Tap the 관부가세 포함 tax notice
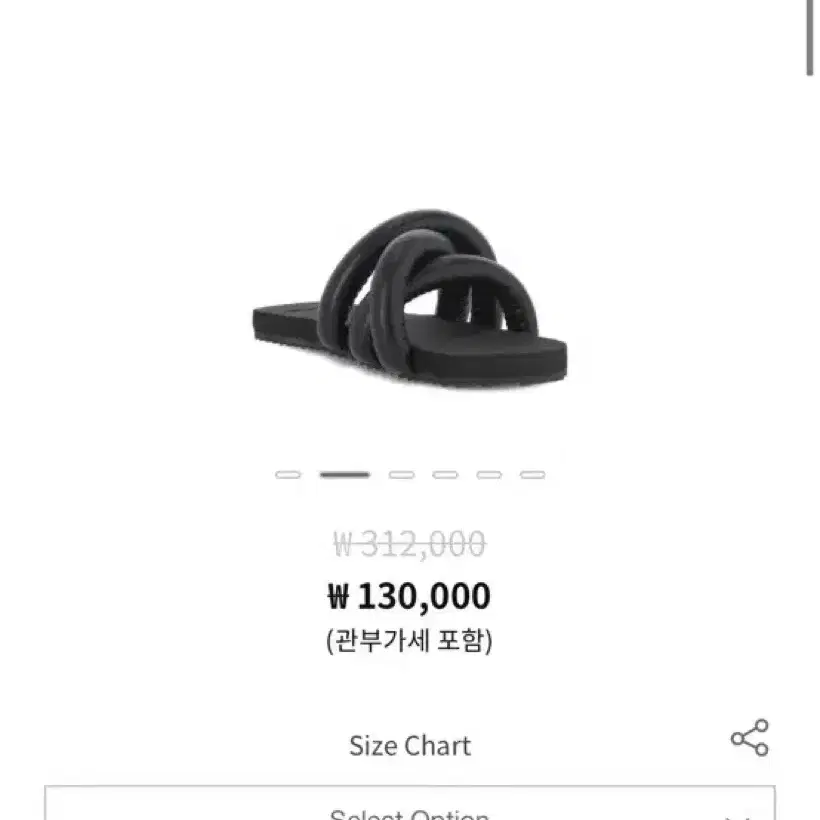This screenshot has height=820, width=820. click(x=409, y=640)
